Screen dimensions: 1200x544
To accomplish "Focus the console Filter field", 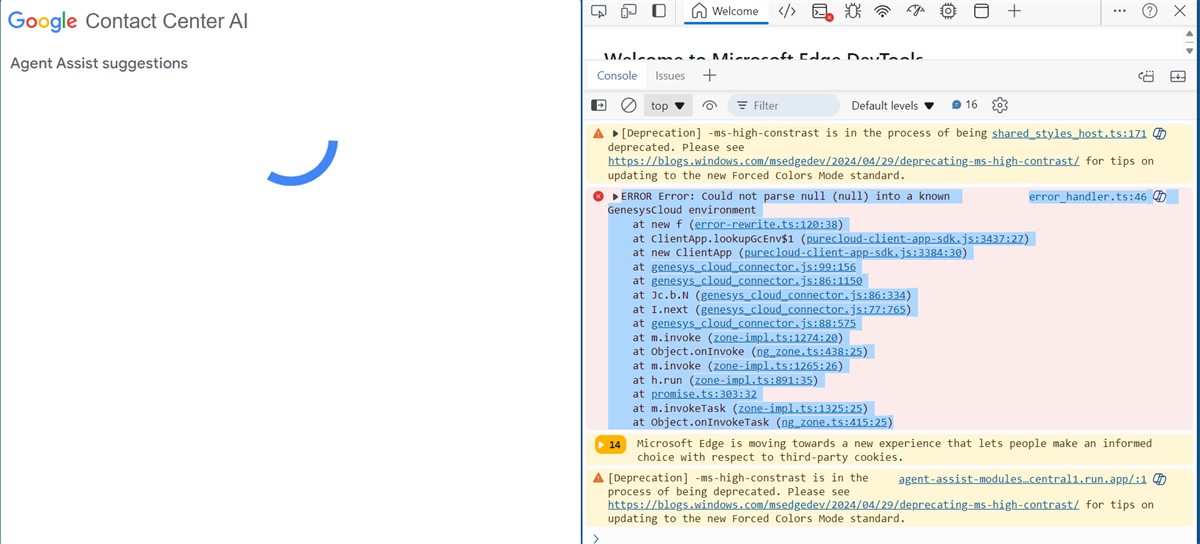I will pyautogui.click(x=783, y=105).
